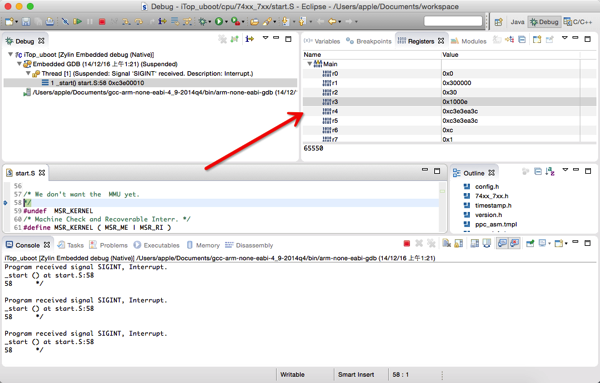Open the Debug launch dropdown arrow

point(209,22)
